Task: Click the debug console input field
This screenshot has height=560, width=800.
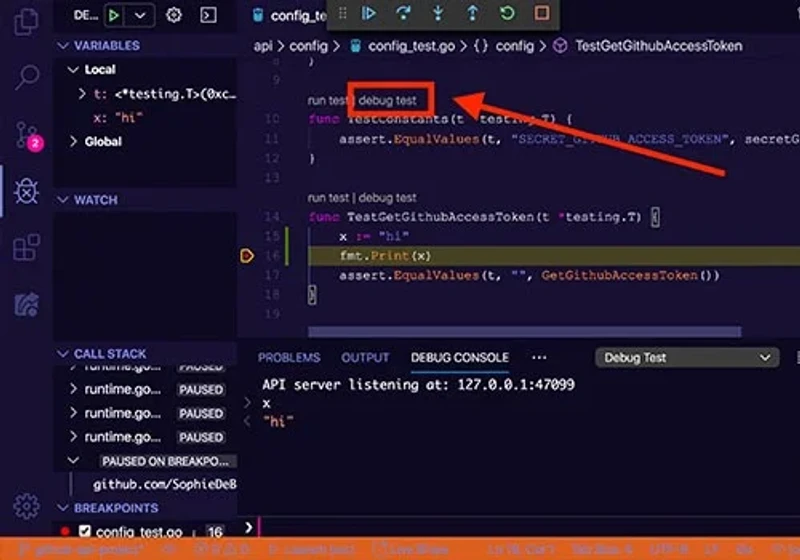Action: (x=528, y=527)
